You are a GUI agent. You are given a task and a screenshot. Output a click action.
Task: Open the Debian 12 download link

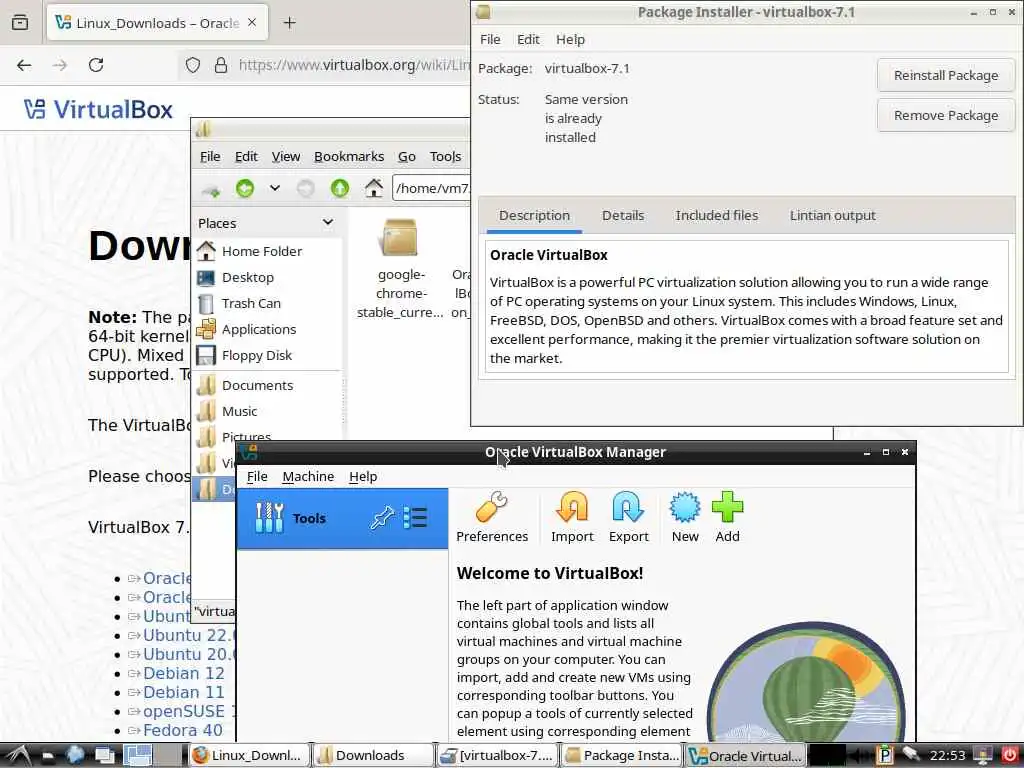pyautogui.click(x=184, y=673)
